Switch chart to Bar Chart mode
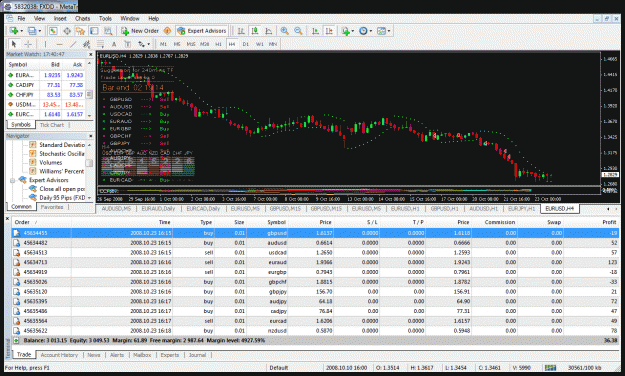 click(241, 31)
